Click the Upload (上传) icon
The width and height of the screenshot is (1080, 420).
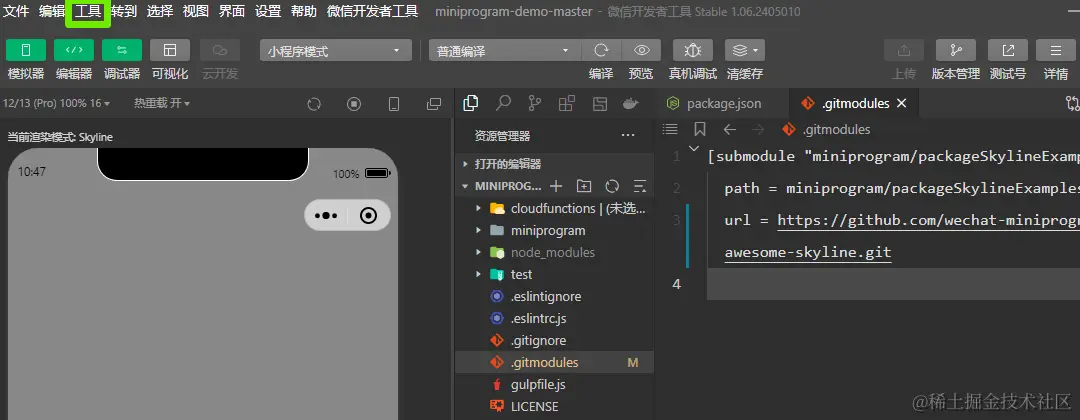pos(904,50)
